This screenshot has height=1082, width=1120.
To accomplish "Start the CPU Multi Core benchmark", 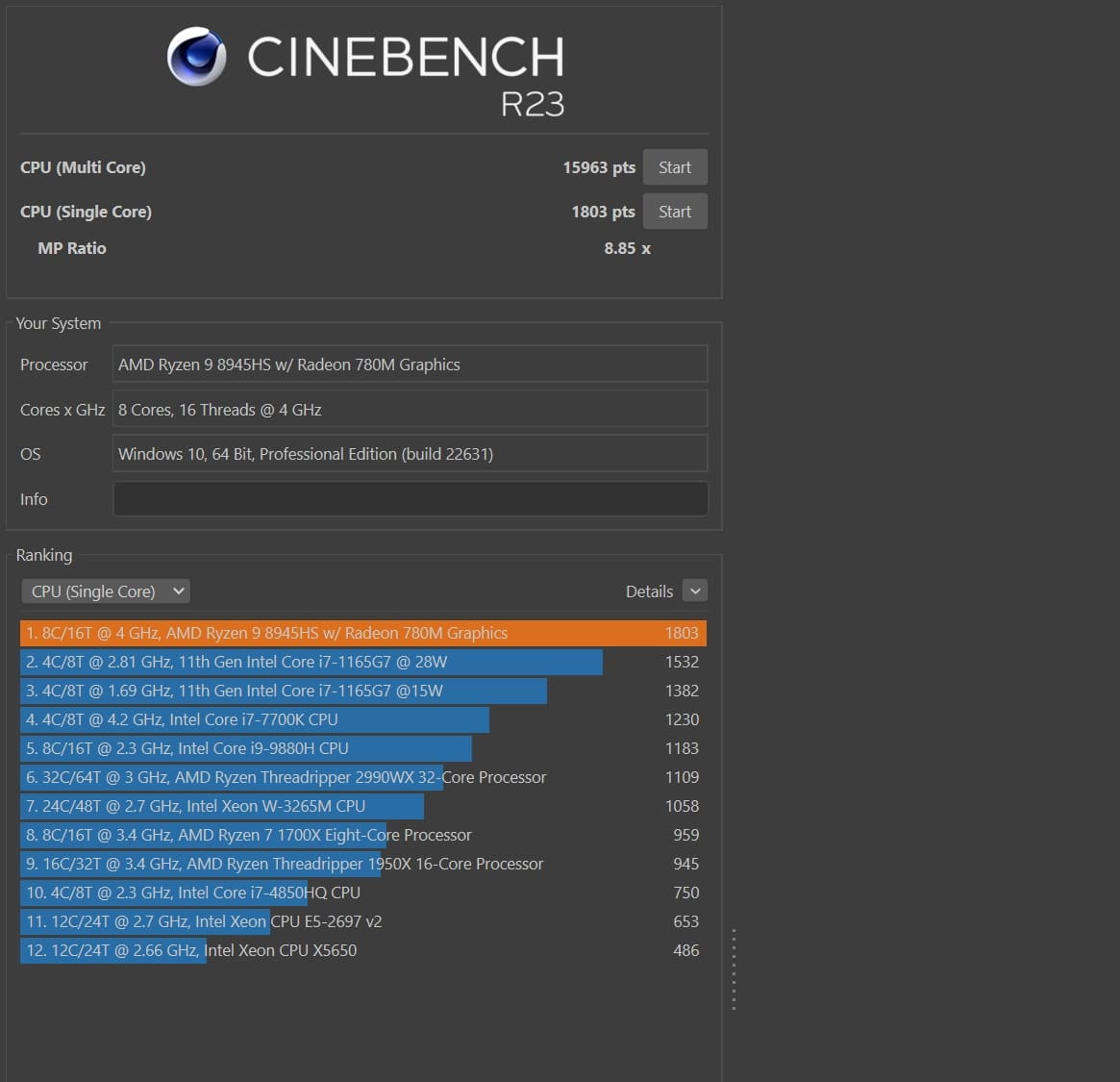I will (x=674, y=167).
